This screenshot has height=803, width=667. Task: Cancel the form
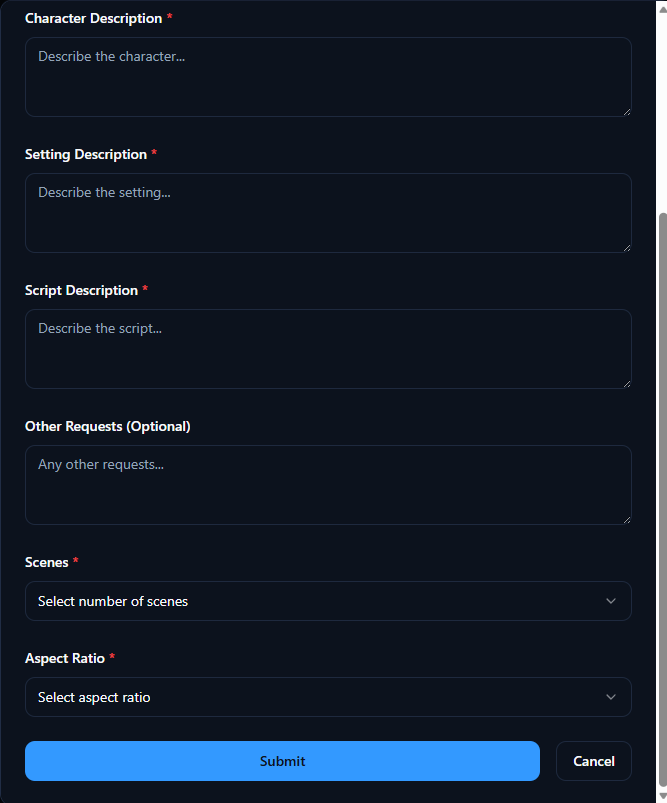coord(593,761)
